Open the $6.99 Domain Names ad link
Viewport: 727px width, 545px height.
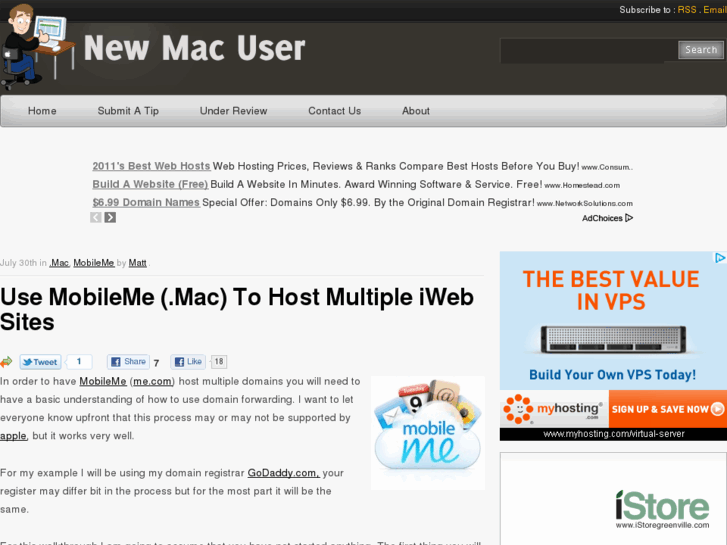pyautogui.click(x=146, y=202)
